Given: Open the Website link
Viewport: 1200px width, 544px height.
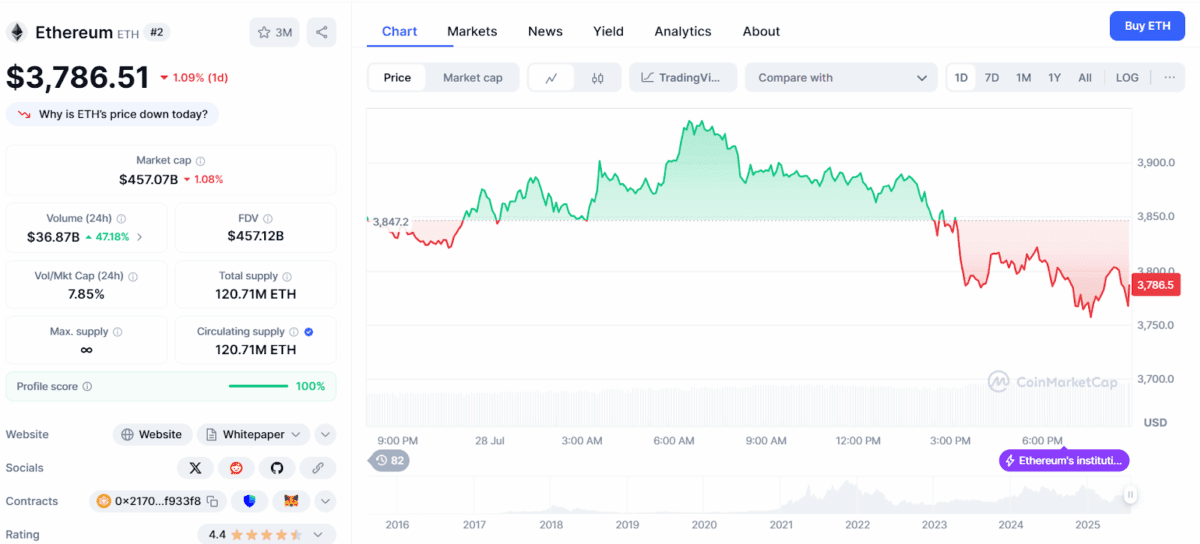Looking at the screenshot, I should [152, 435].
